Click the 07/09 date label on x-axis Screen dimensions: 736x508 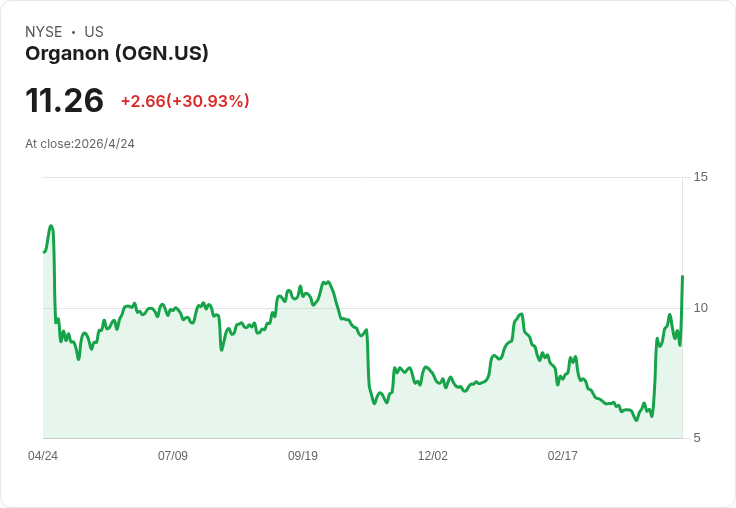pyautogui.click(x=173, y=456)
